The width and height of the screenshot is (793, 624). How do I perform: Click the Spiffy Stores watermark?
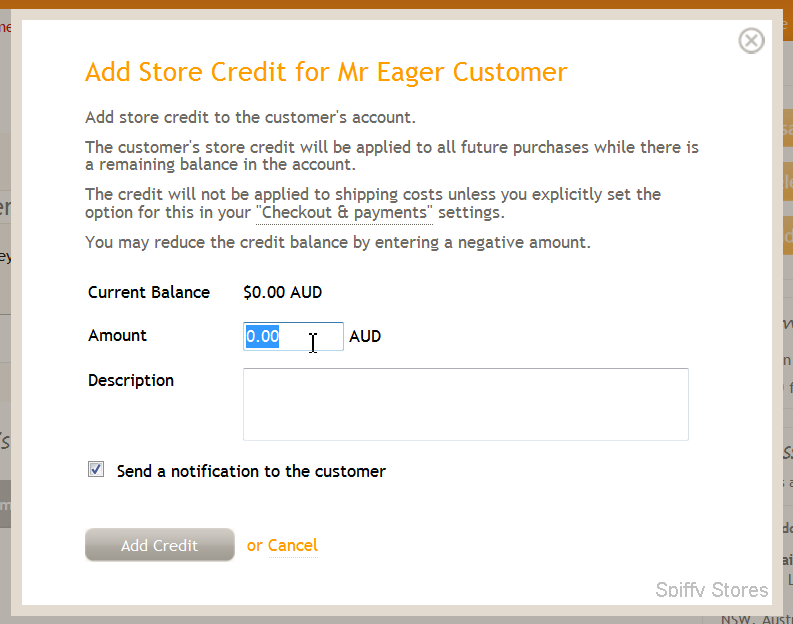click(x=712, y=590)
